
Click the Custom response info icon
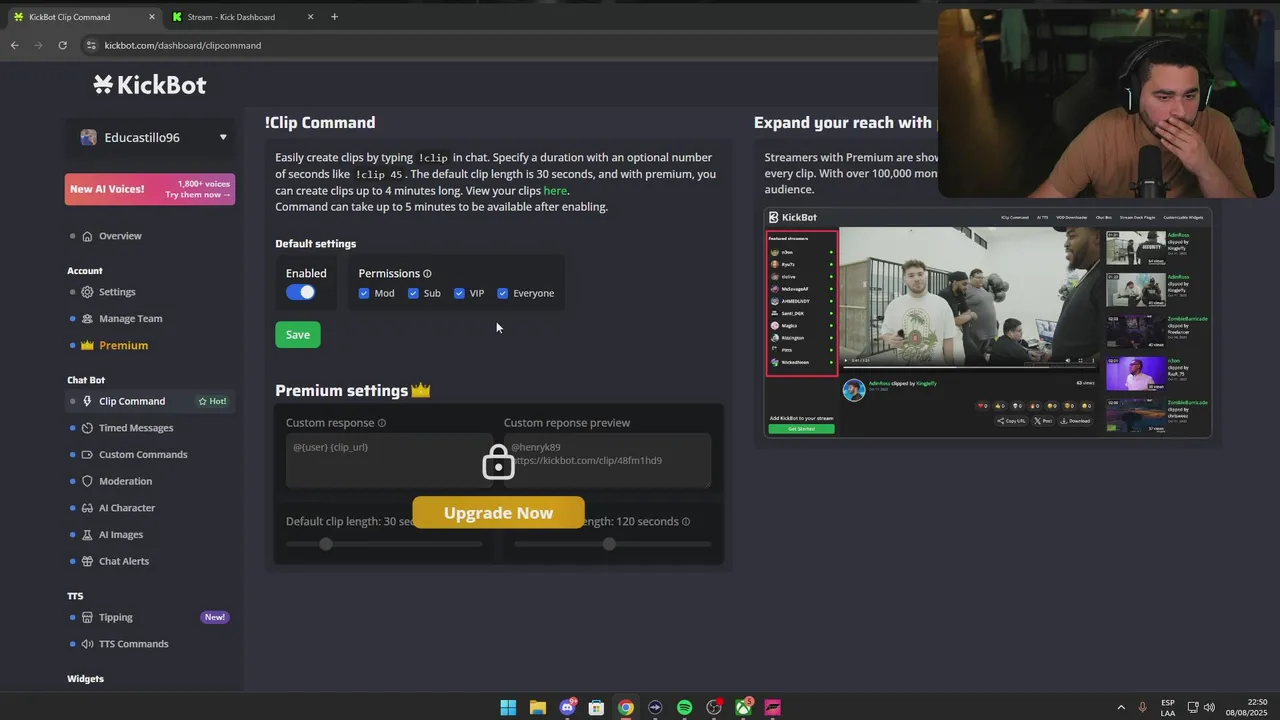(381, 423)
